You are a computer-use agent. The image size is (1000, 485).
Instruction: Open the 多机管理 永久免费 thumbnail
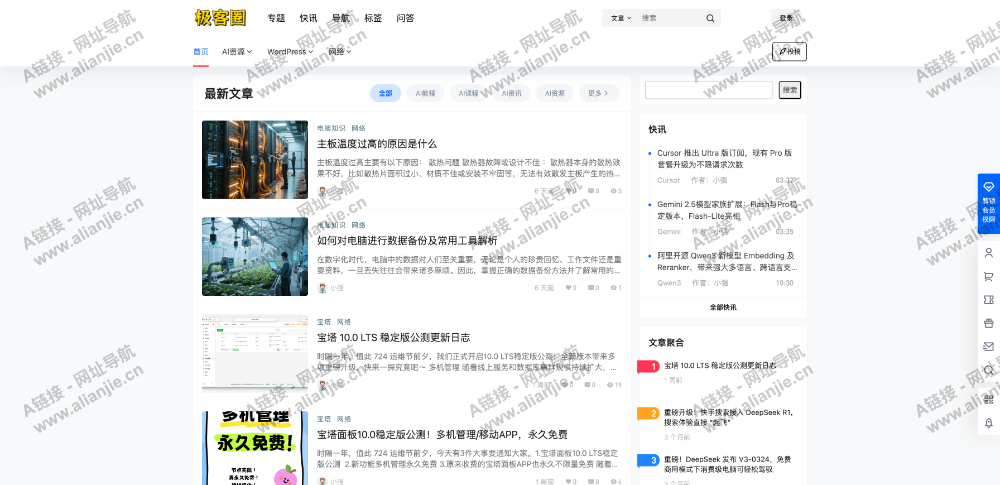coord(254,448)
